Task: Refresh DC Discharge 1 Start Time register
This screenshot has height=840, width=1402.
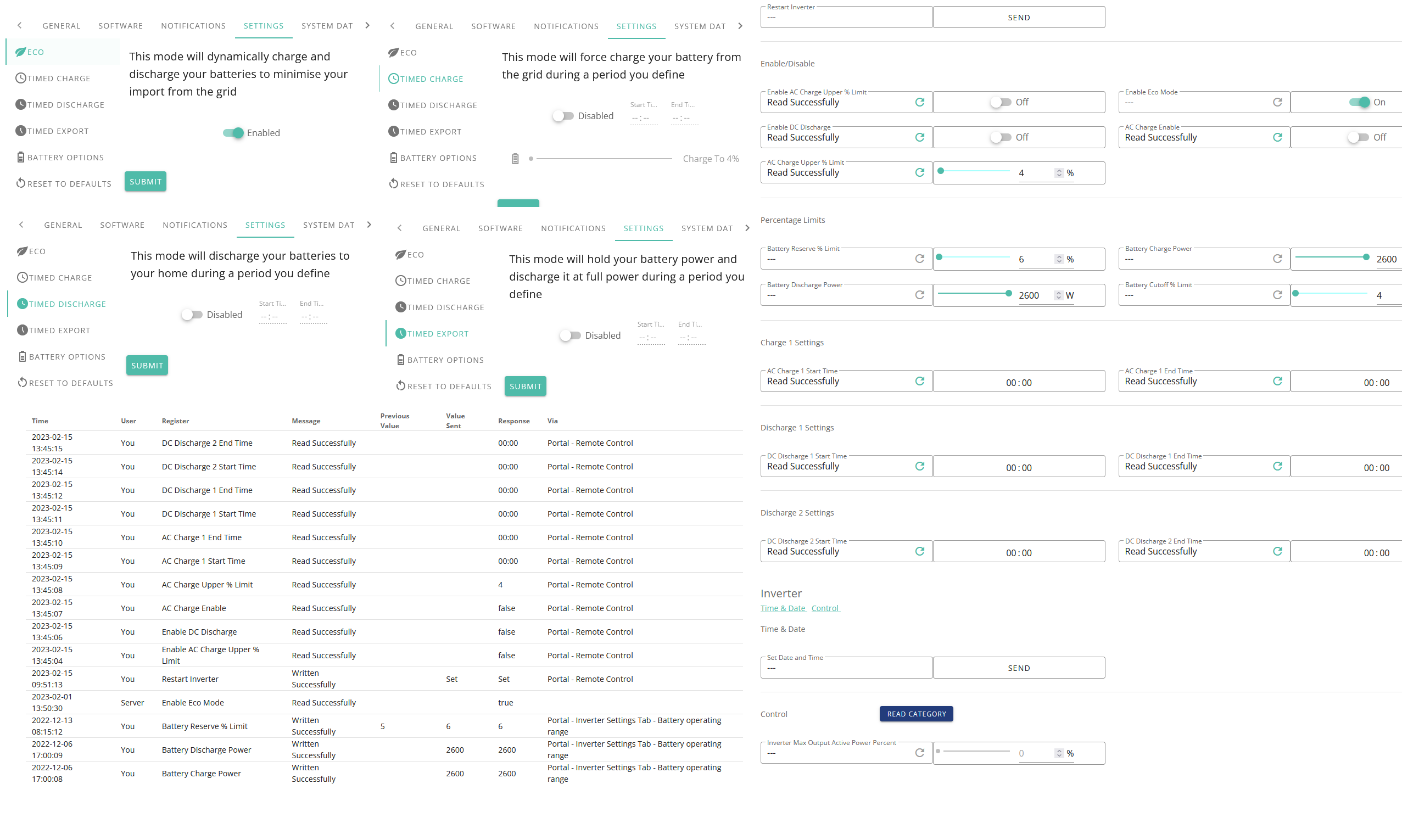Action: [919, 467]
